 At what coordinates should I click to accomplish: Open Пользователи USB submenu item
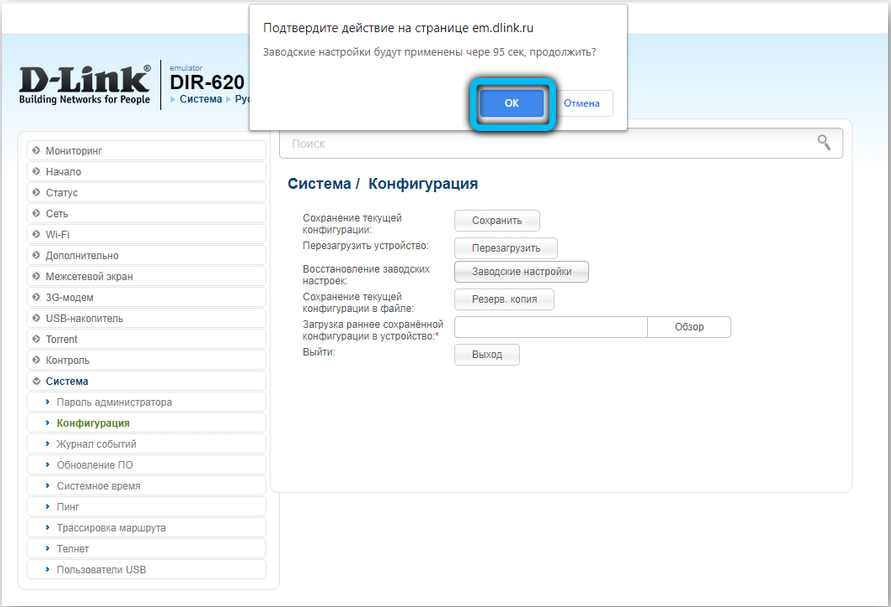pyautogui.click(x=146, y=569)
